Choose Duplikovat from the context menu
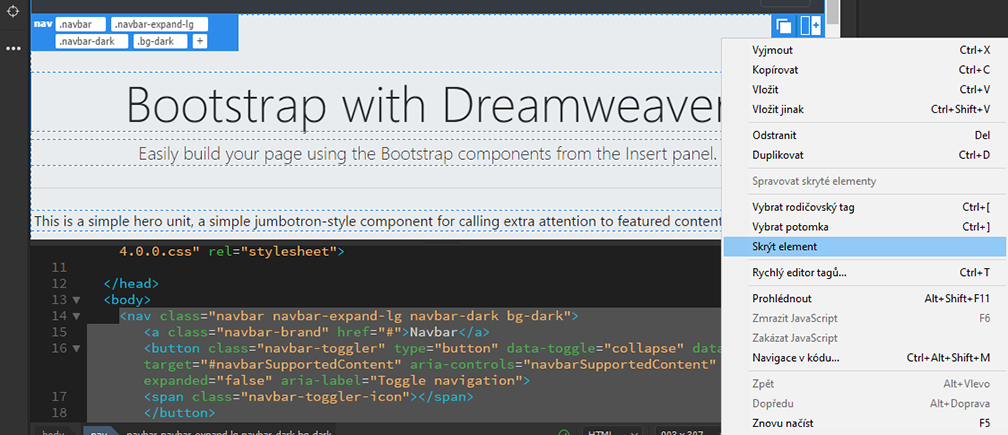The image size is (1008, 435). coord(865,155)
